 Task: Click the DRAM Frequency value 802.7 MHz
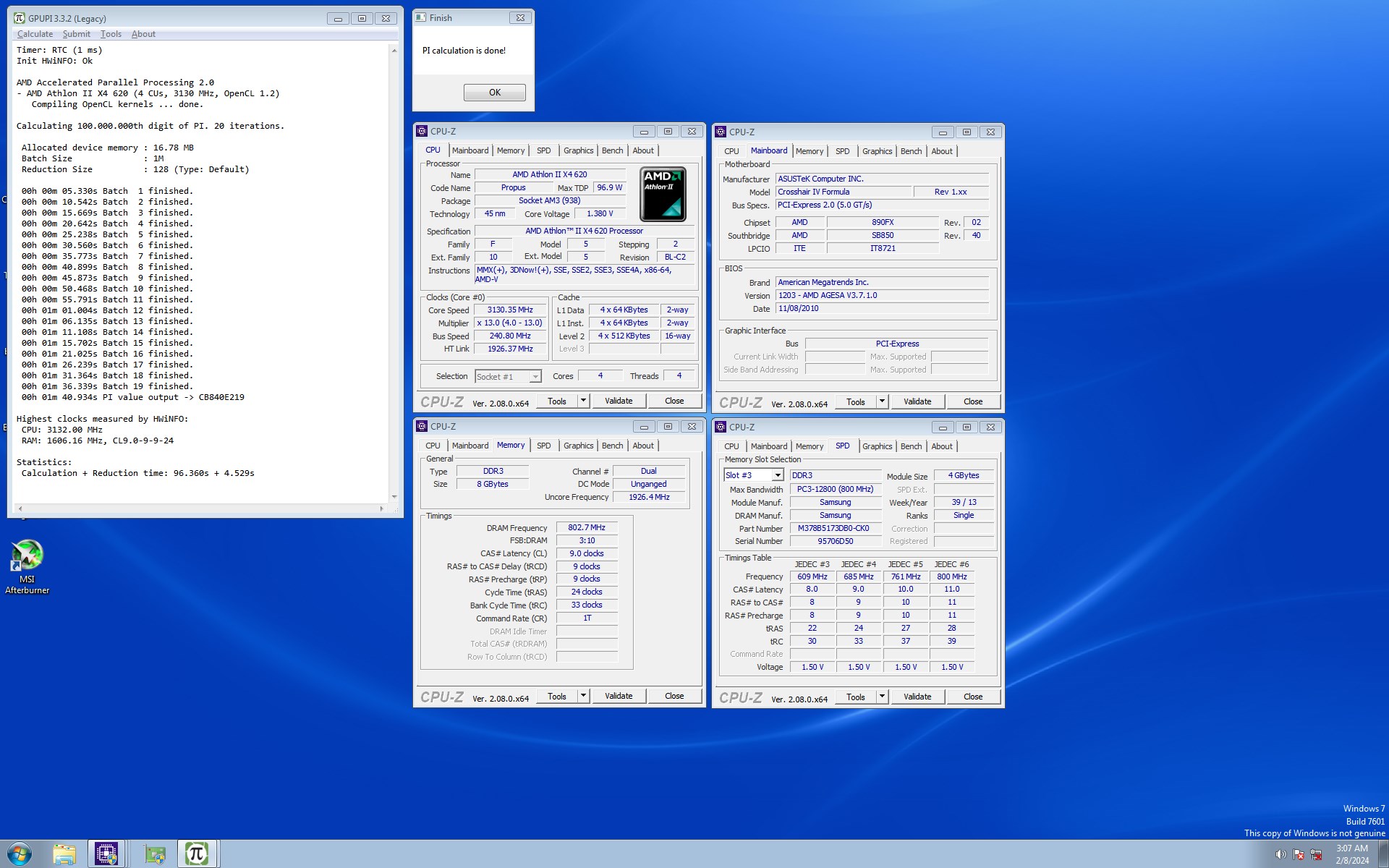[587, 527]
